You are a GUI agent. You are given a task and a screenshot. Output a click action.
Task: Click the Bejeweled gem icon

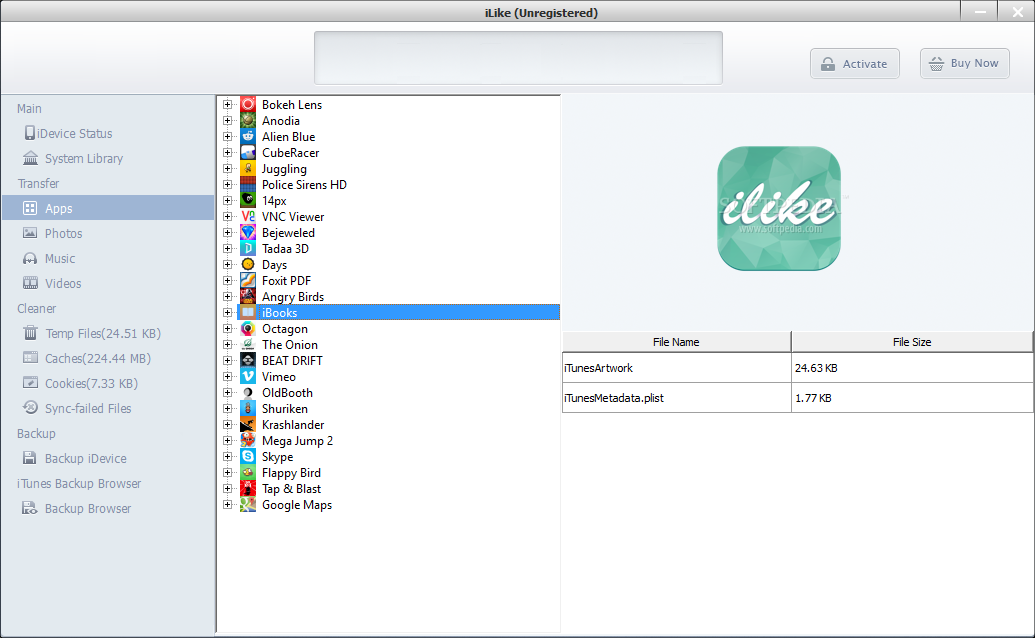248,232
